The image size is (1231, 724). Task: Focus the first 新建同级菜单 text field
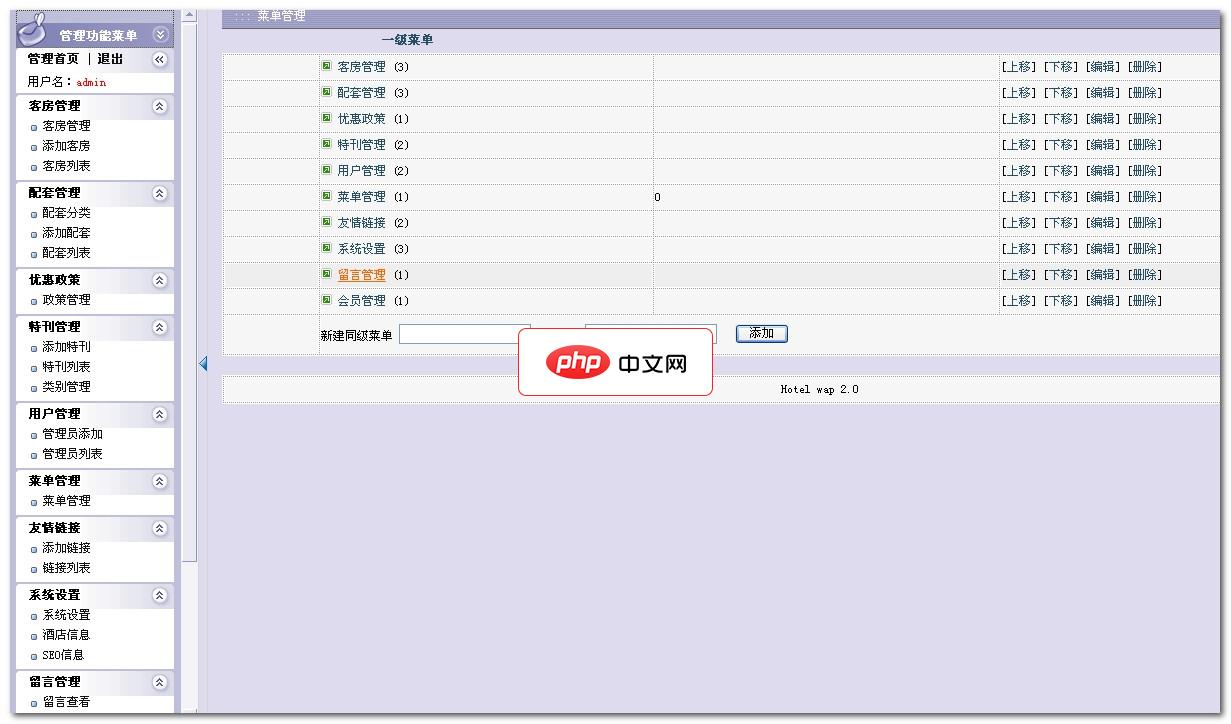click(465, 335)
